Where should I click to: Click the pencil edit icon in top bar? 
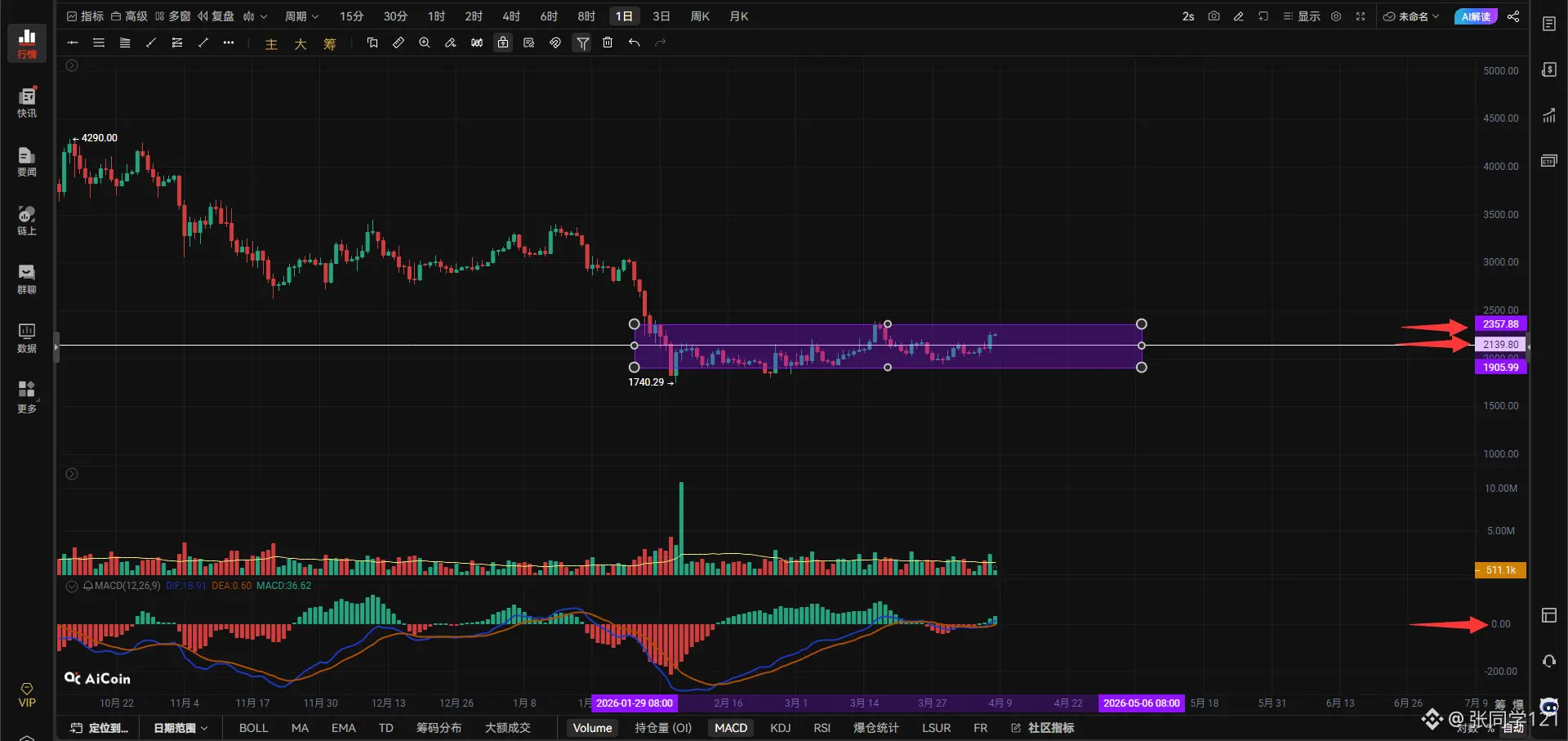[1238, 16]
